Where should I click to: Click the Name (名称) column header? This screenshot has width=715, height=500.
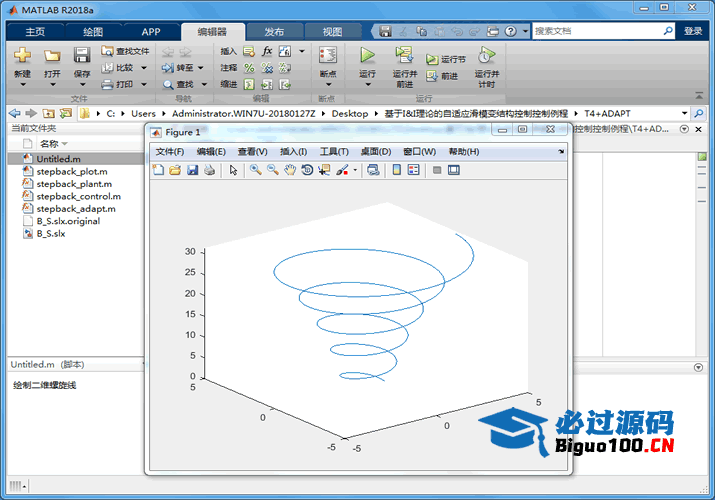click(x=49, y=144)
